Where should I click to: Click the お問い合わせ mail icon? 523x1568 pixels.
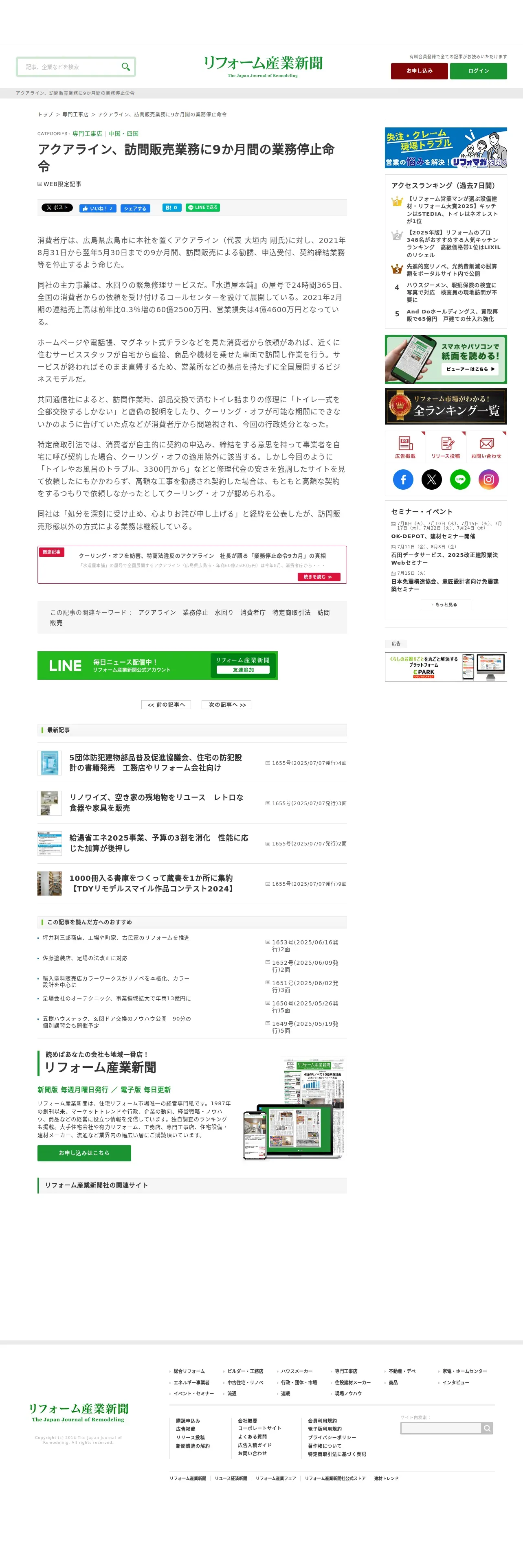coord(486,447)
